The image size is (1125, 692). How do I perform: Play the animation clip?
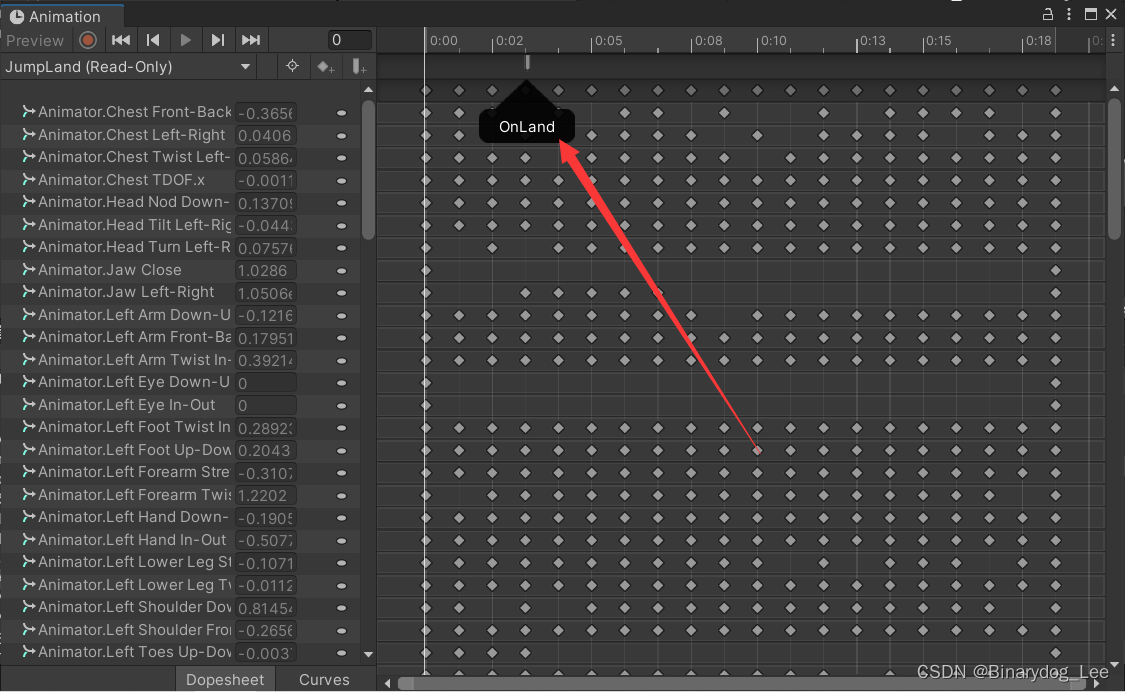(186, 40)
